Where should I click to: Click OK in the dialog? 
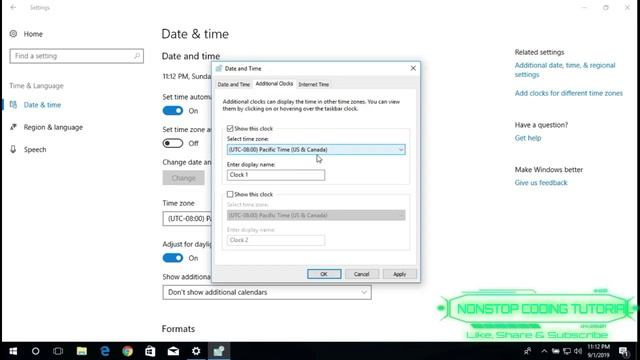click(x=324, y=274)
